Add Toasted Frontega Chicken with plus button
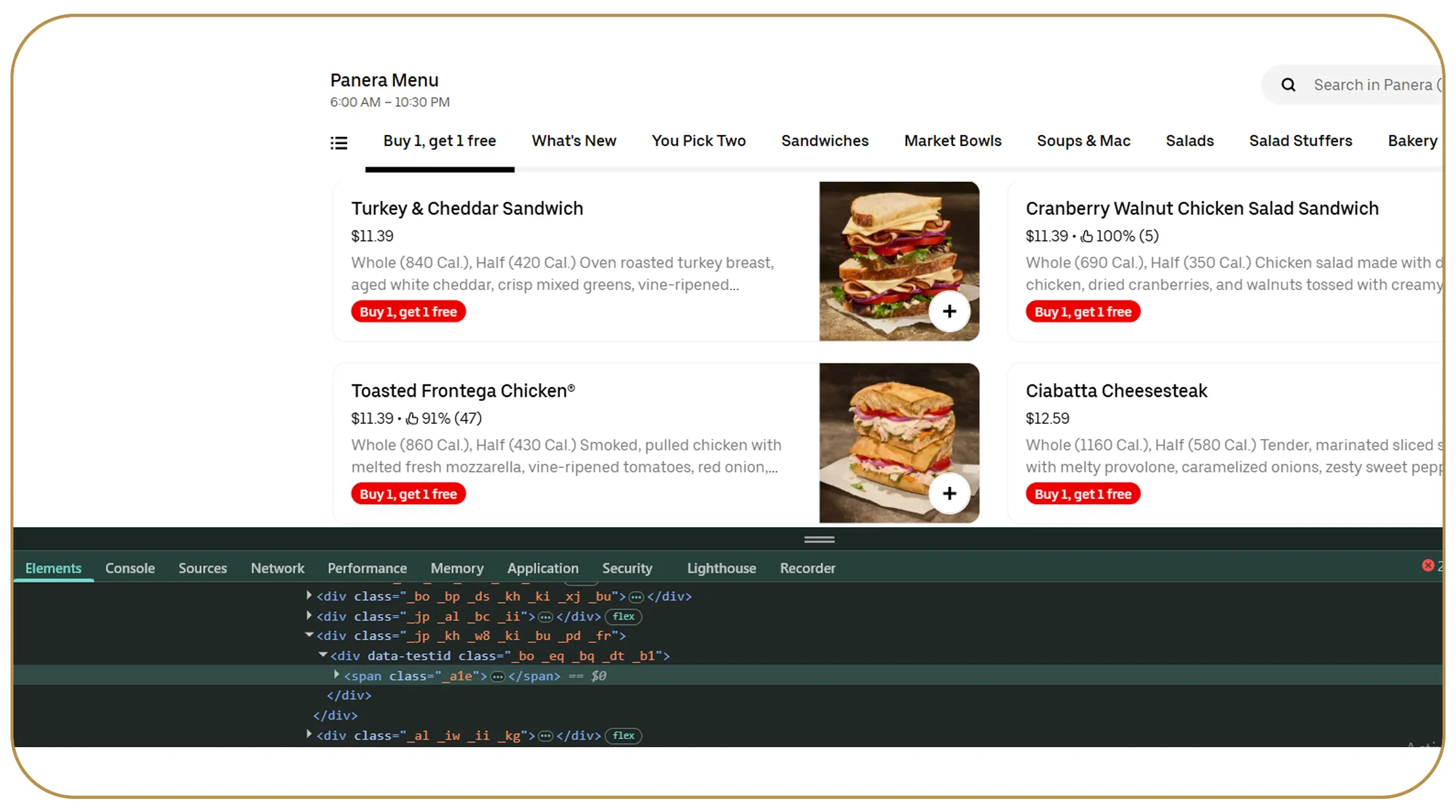 tap(949, 493)
